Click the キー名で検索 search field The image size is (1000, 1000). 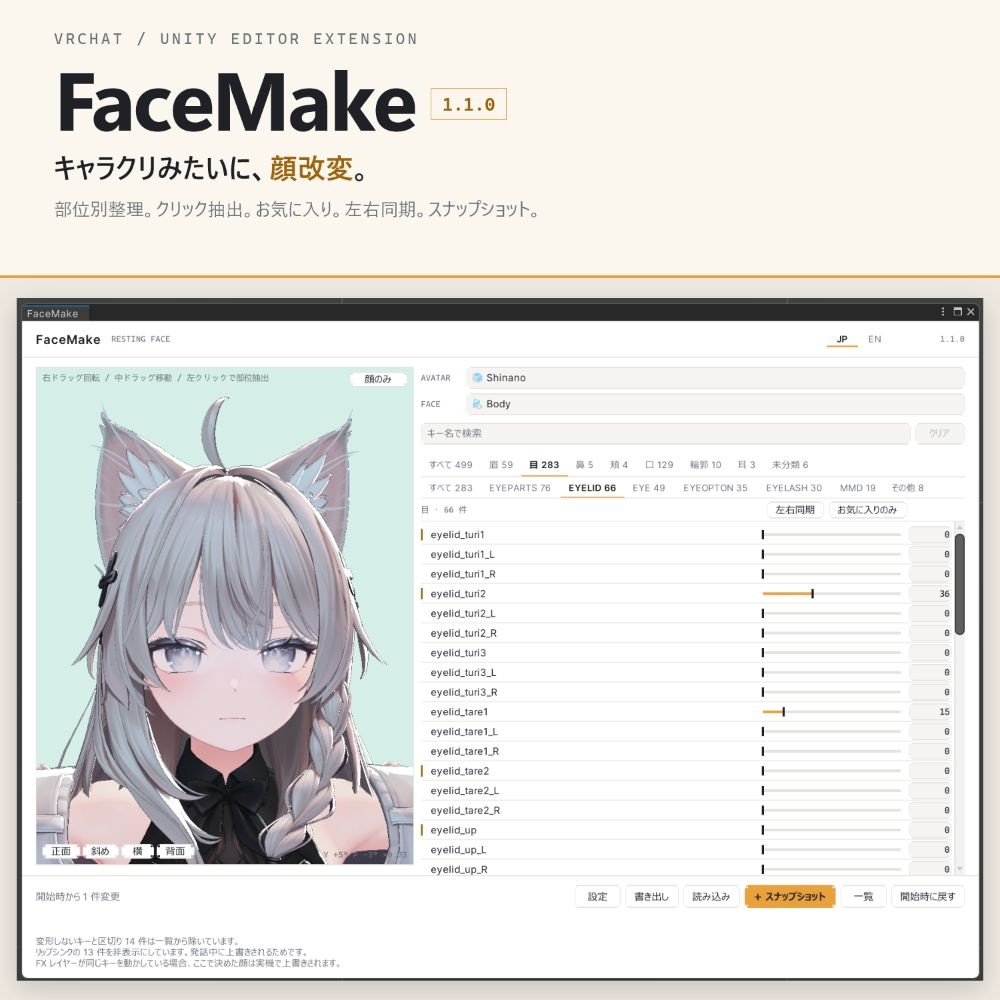[x=665, y=433]
